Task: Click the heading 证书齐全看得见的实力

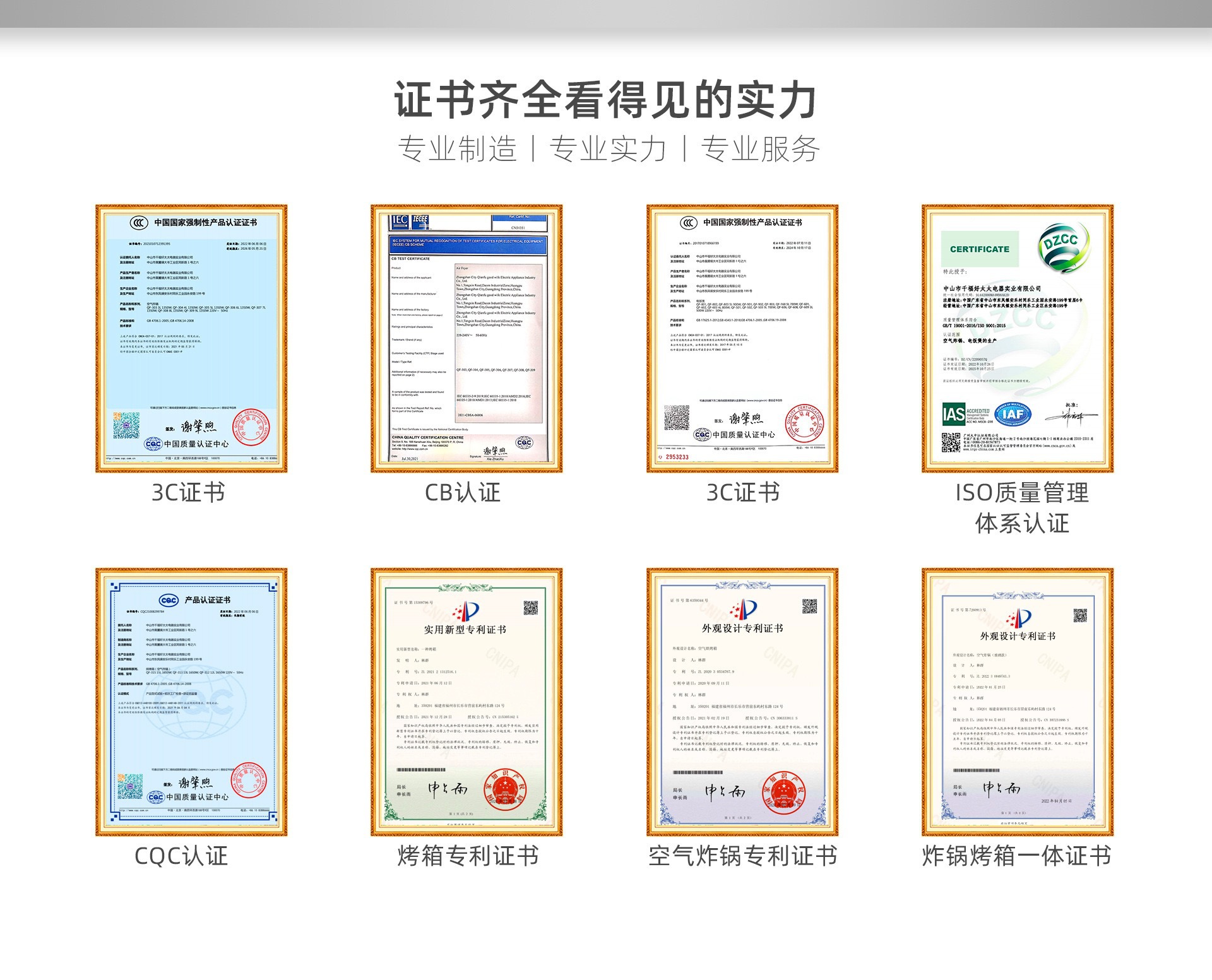Action: (x=606, y=100)
